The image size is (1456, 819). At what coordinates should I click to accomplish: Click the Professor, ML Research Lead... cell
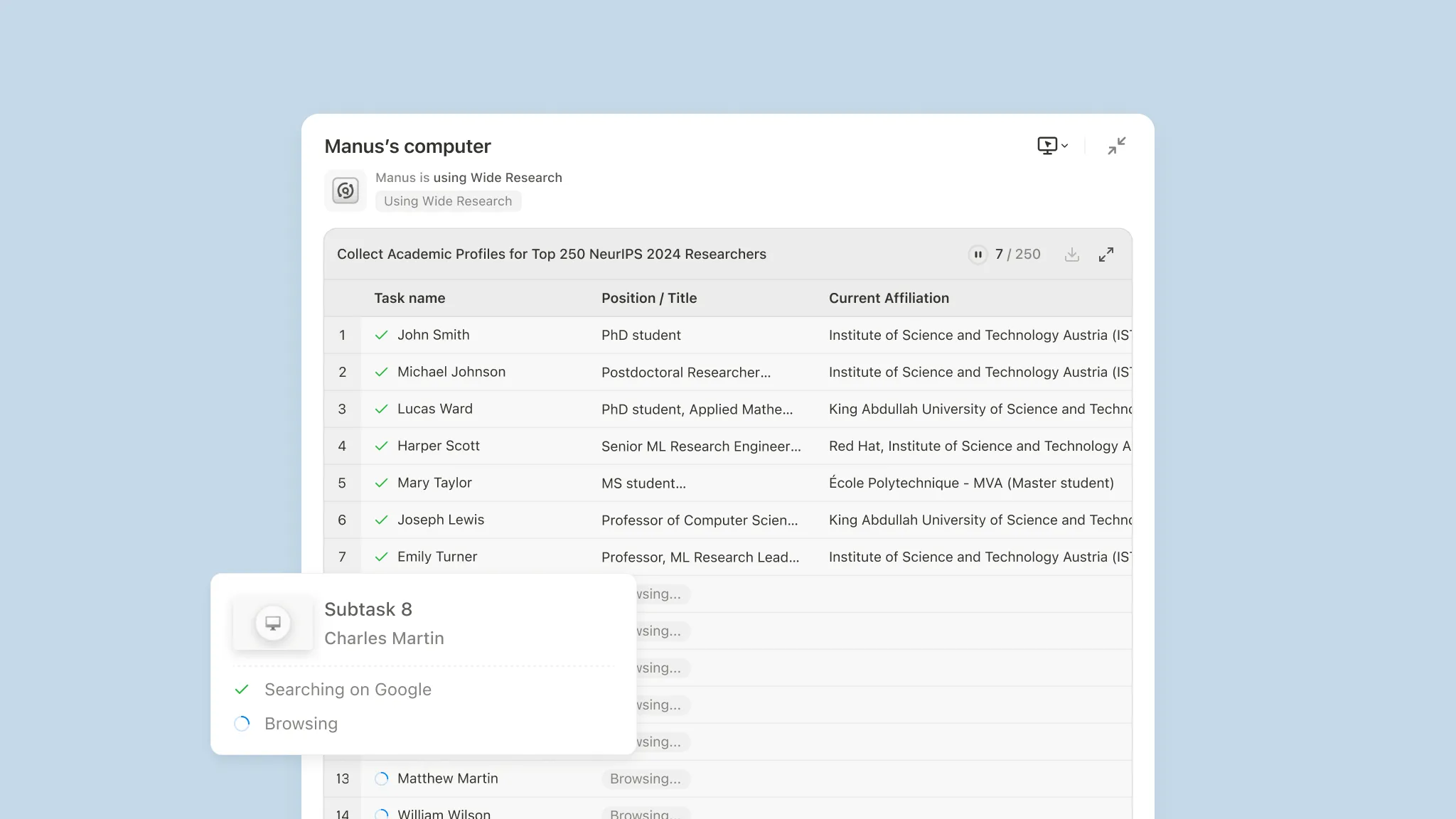click(x=700, y=557)
